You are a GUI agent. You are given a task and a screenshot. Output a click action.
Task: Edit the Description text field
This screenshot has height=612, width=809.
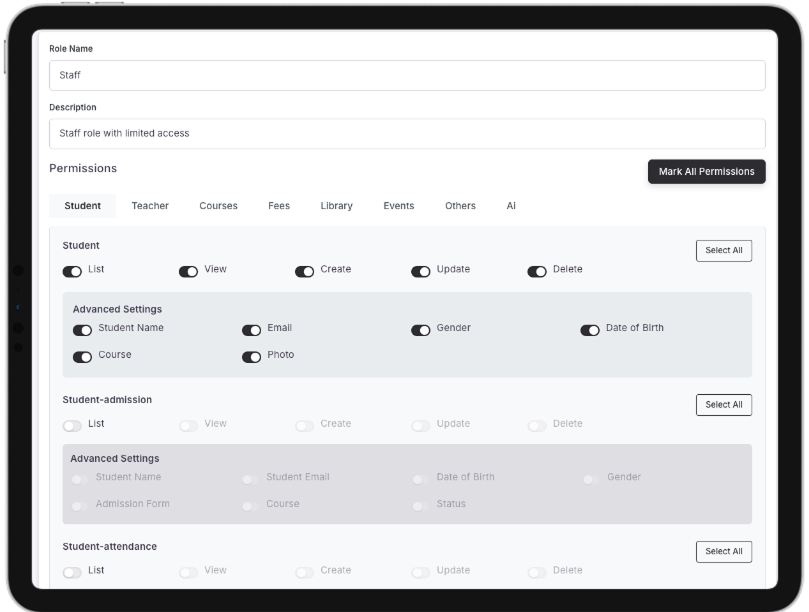[x=404, y=133]
